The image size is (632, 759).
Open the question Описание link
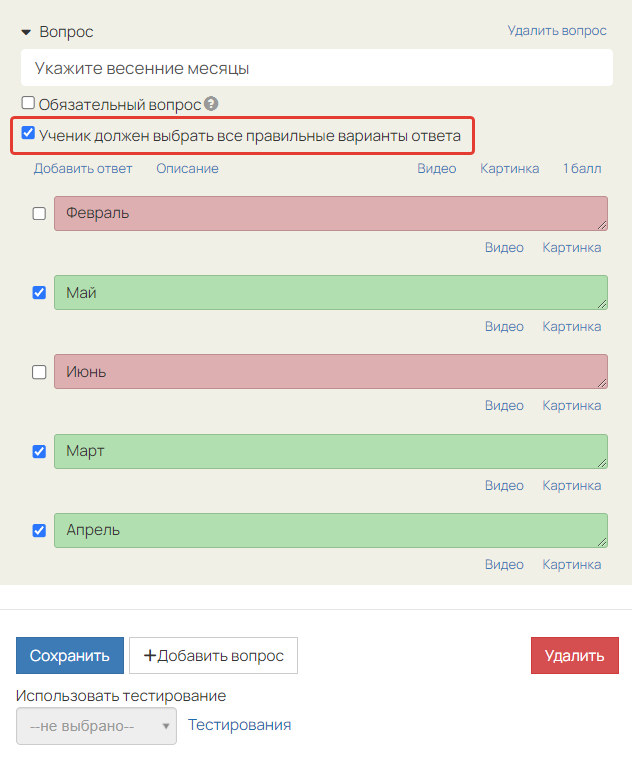pos(187,169)
